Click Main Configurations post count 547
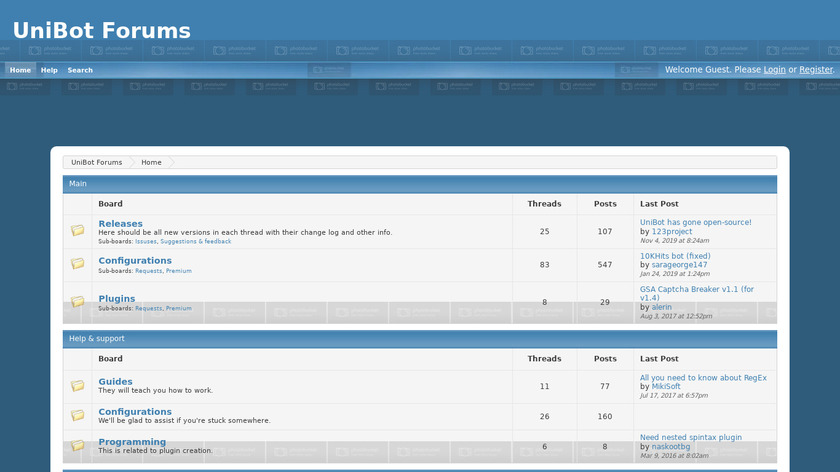 coord(605,265)
